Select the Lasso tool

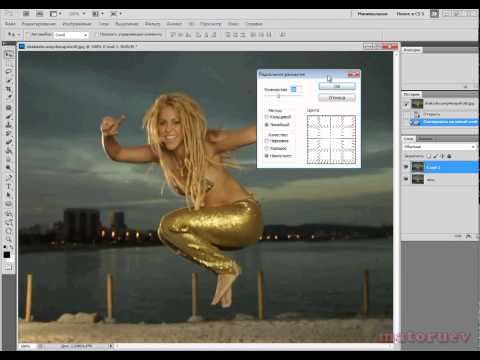click(x=9, y=71)
